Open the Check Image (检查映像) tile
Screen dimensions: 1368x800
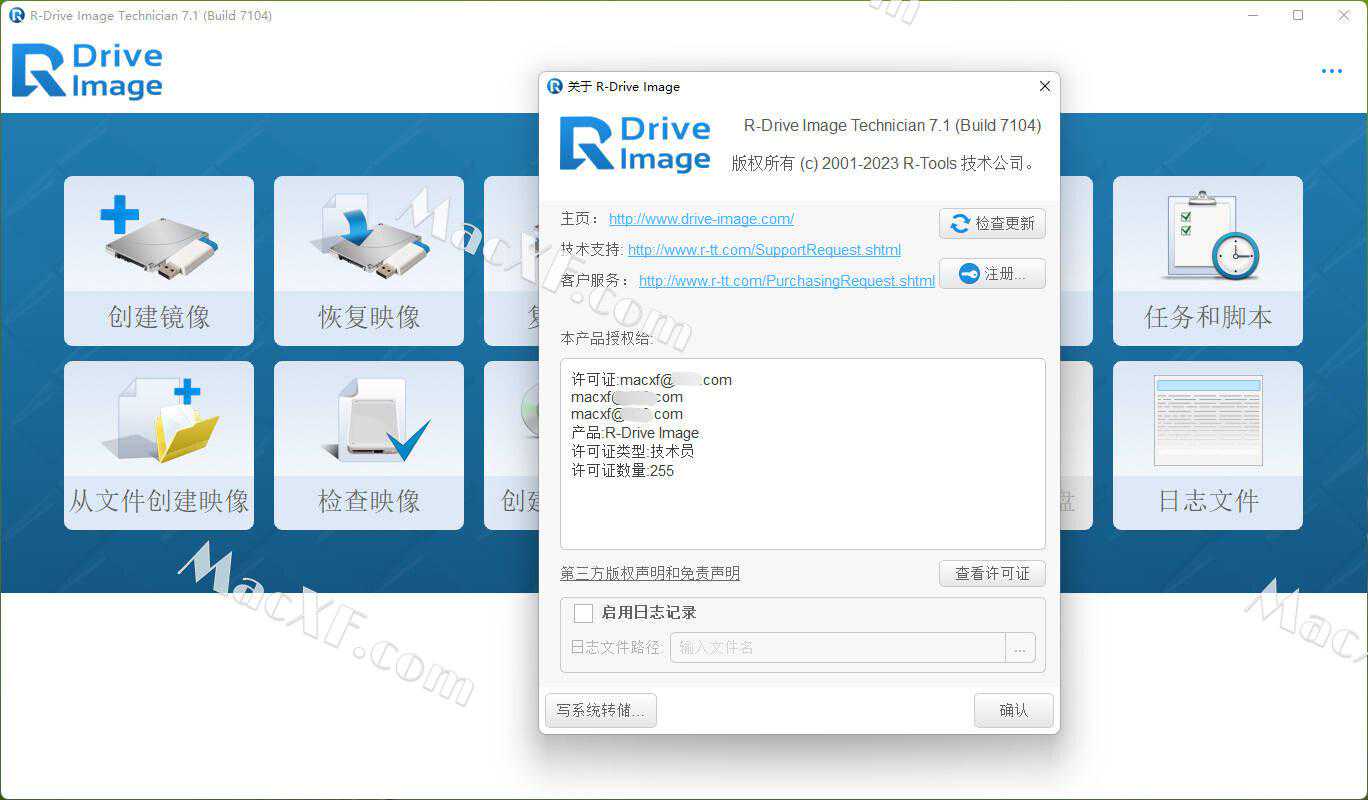(368, 445)
